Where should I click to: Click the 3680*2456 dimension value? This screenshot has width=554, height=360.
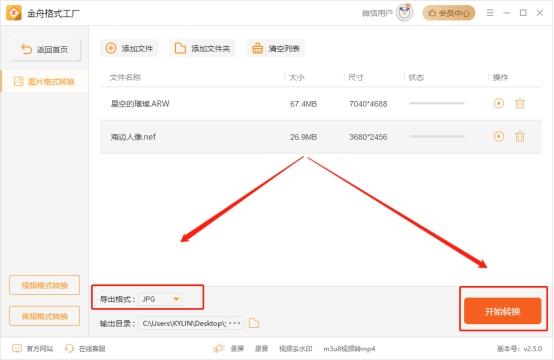coord(368,137)
